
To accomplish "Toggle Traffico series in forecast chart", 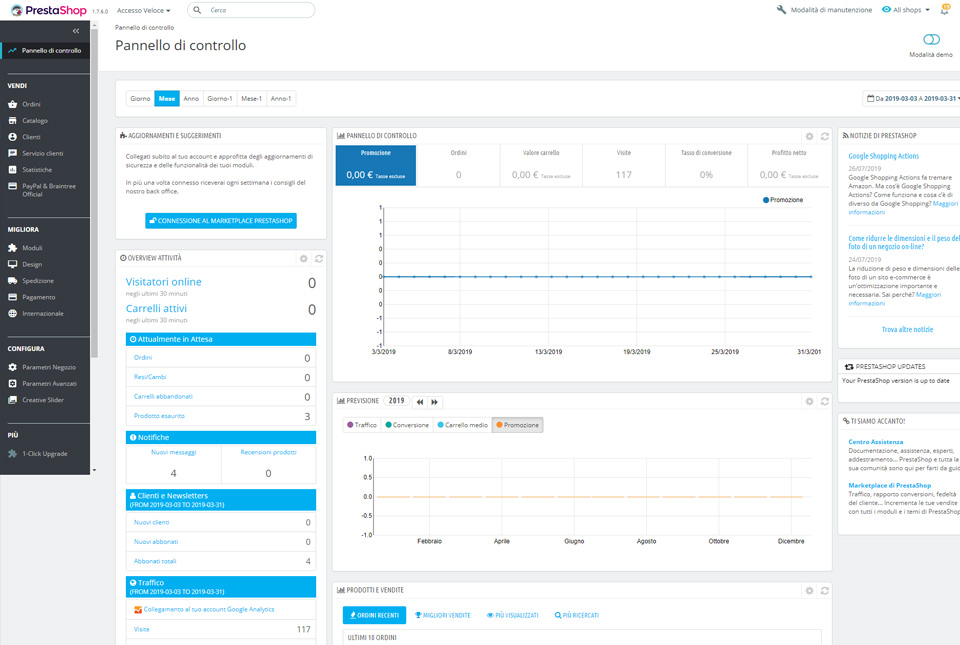I will pos(362,425).
